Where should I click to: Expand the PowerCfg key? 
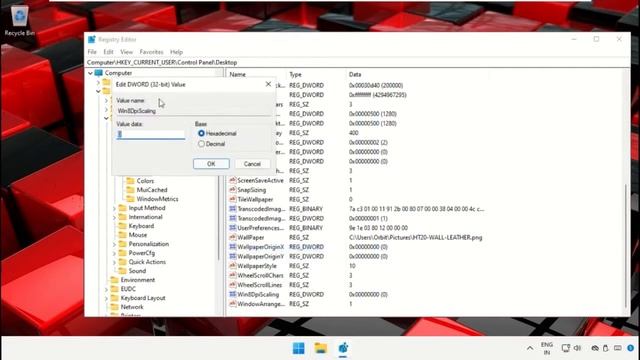[x=114, y=253]
